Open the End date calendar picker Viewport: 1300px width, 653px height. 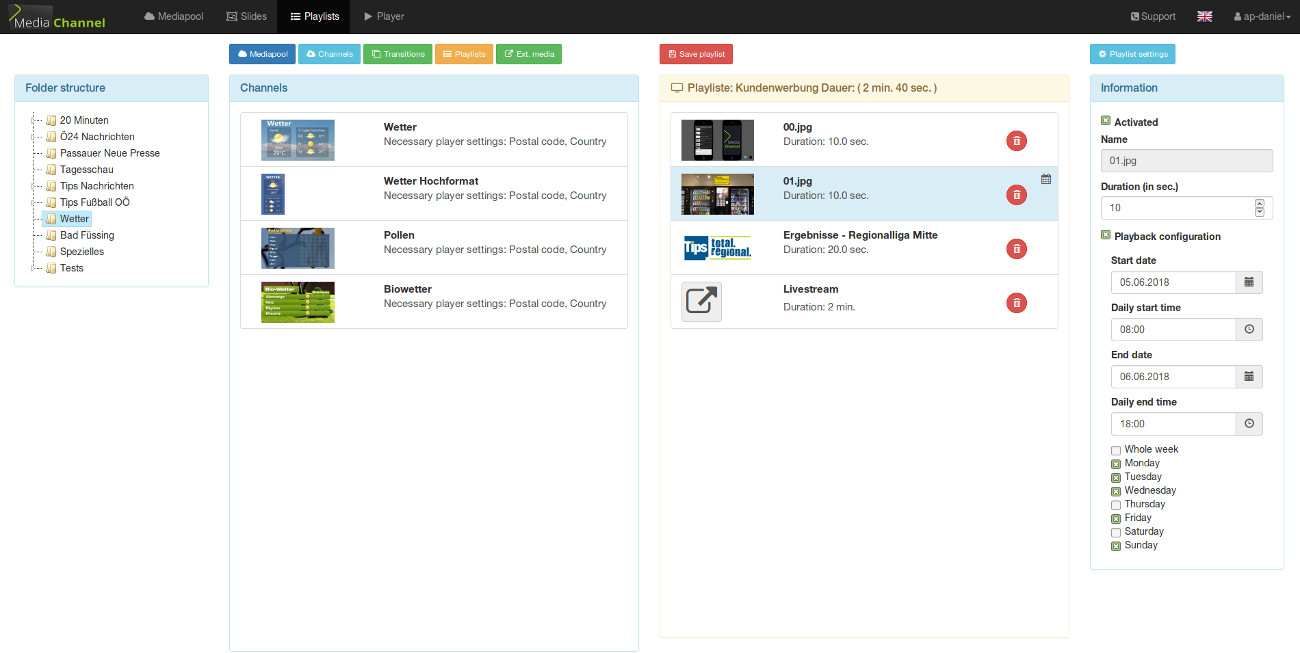tap(1248, 377)
